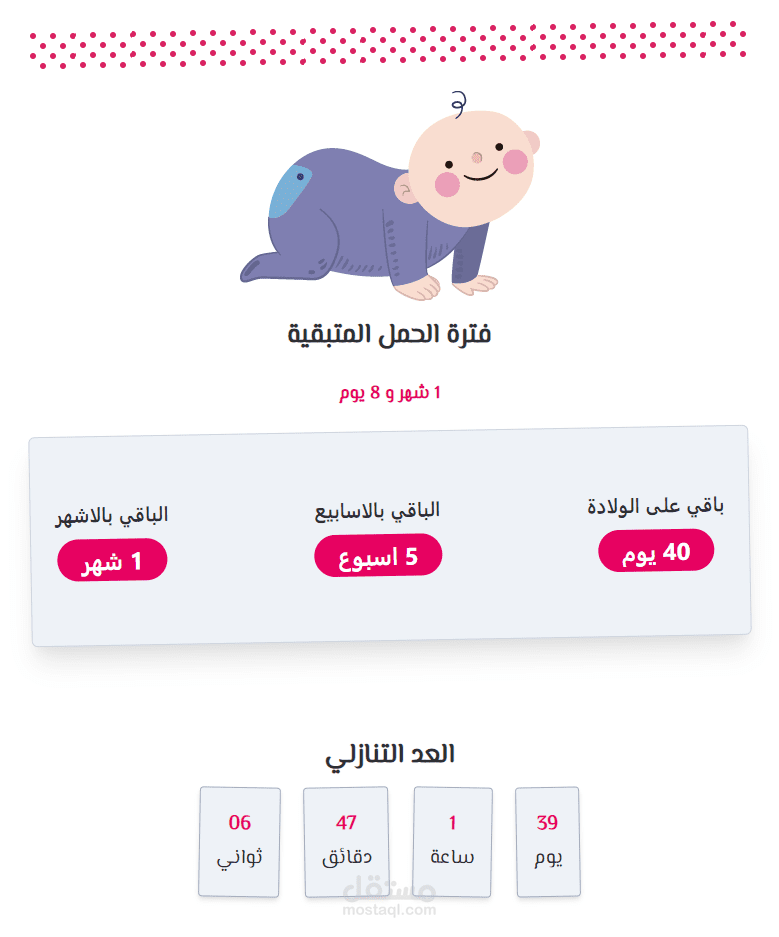Click the label الباقي بالاسابيع

[378, 511]
